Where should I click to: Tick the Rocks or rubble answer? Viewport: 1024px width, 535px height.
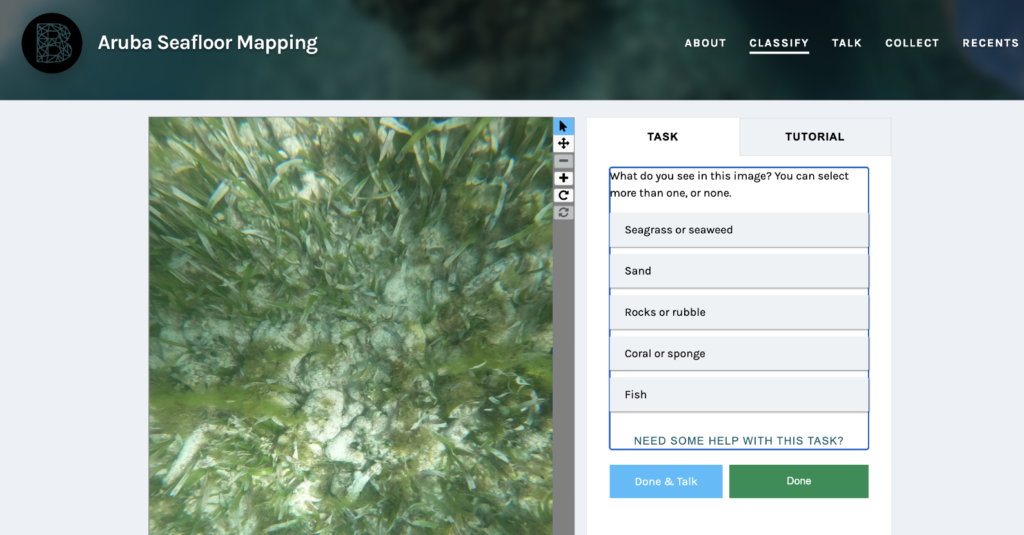739,312
